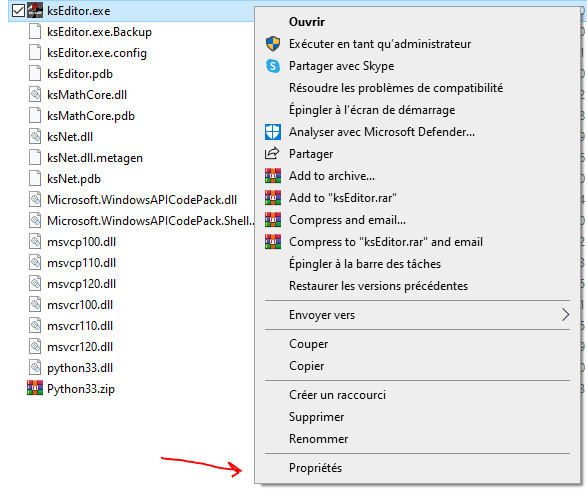Open the Envoyer vers menu entry

tap(417, 315)
